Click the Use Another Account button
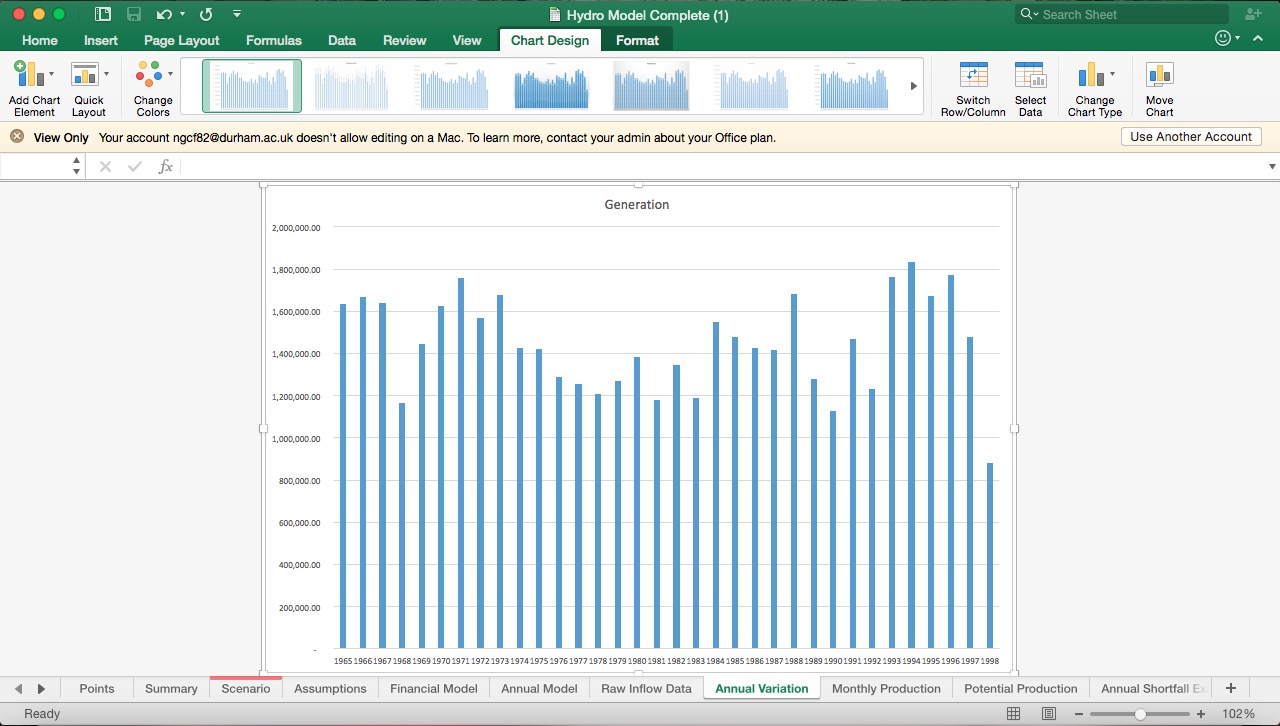 click(x=1190, y=136)
